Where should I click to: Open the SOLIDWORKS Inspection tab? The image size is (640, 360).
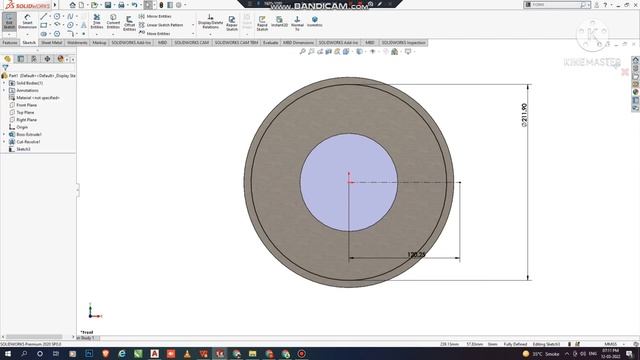403,42
